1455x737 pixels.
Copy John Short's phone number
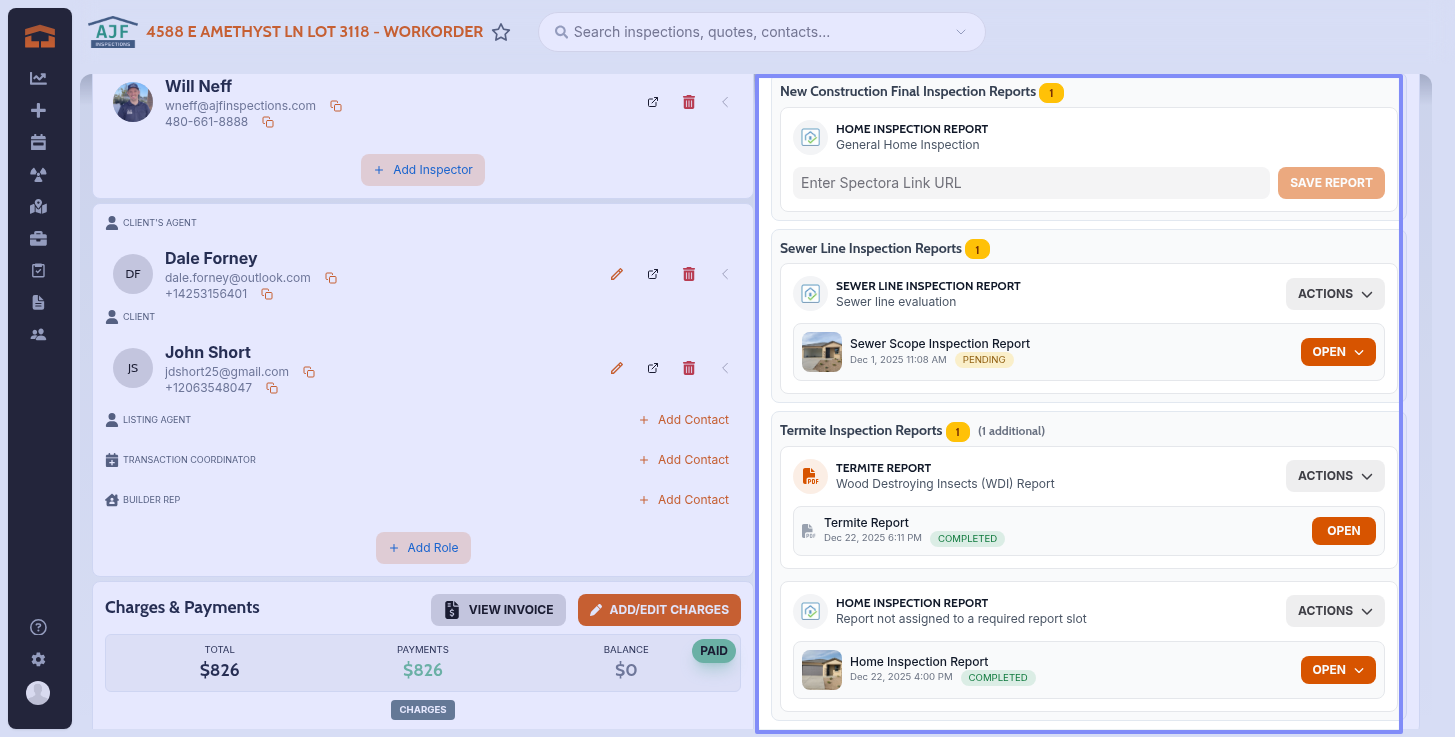coord(271,388)
